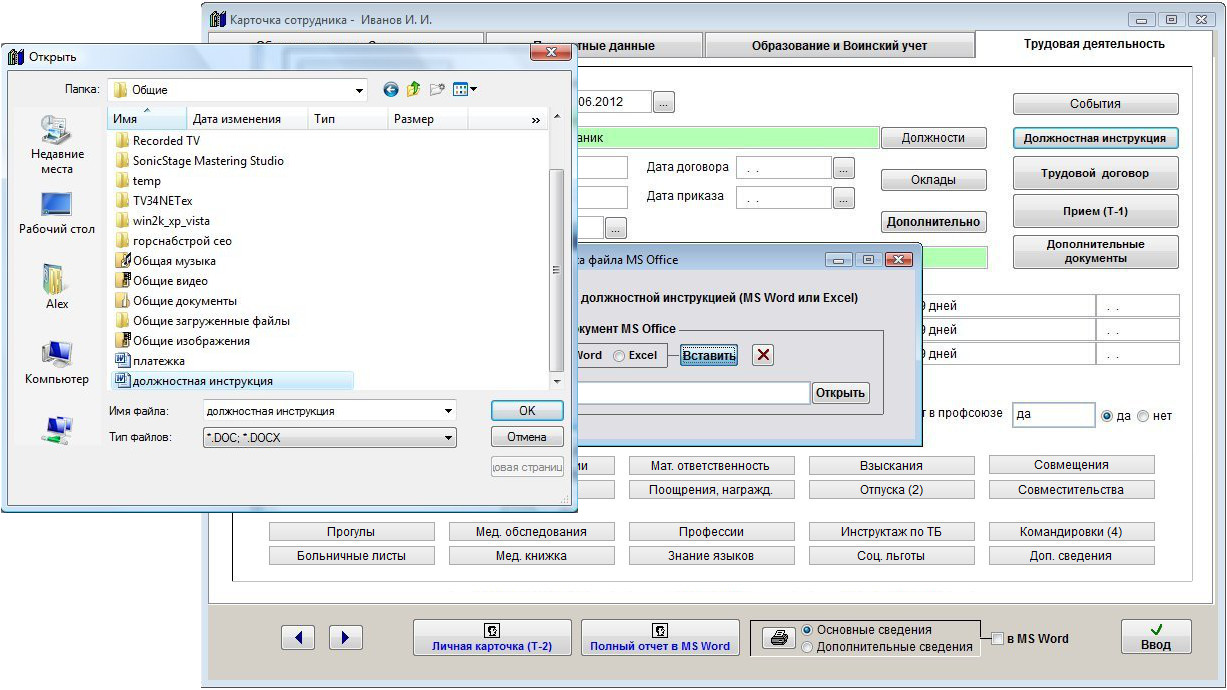Open the view menu dropdown arrow

click(x=473, y=90)
